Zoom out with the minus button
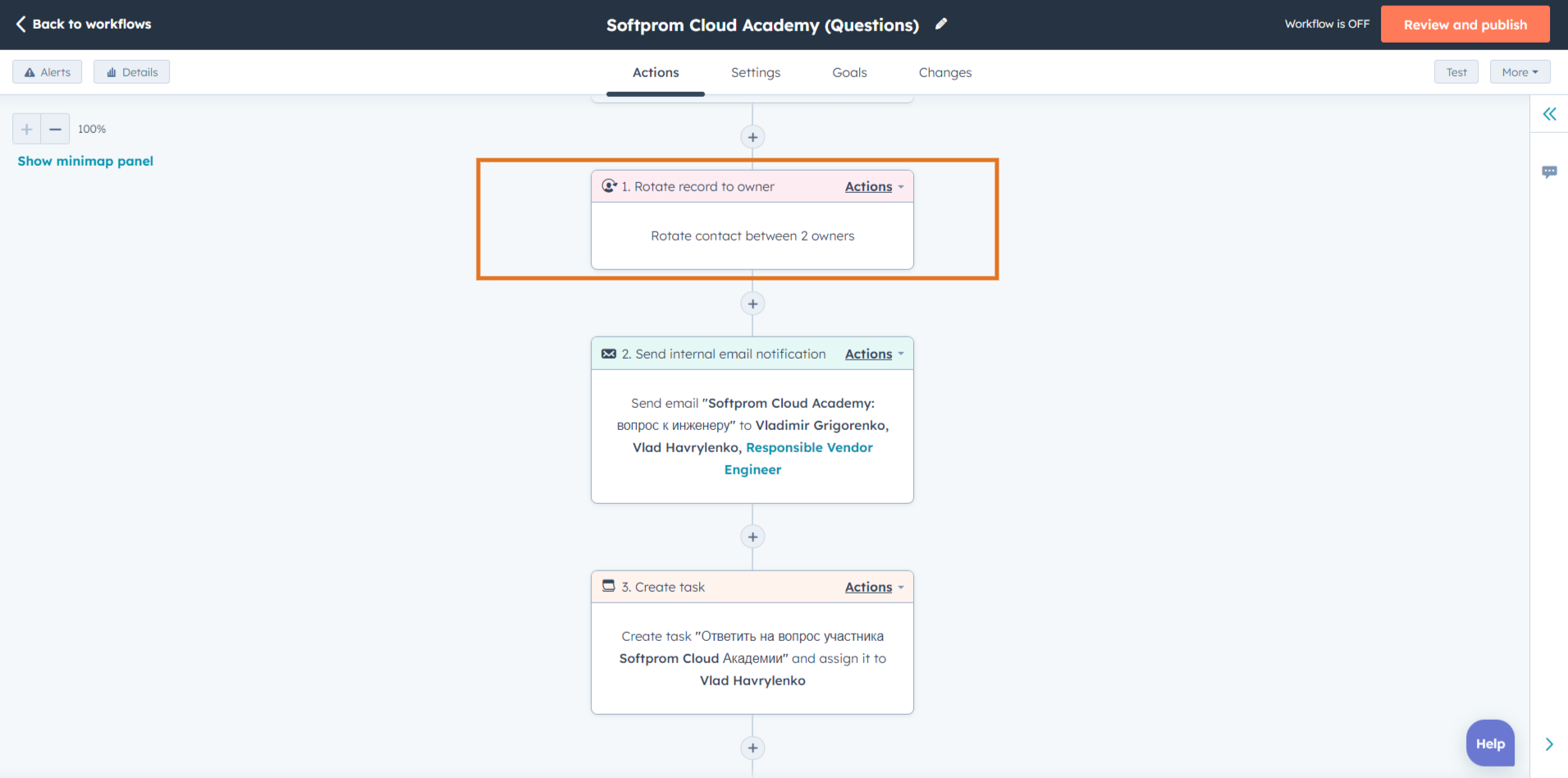 pyautogui.click(x=55, y=129)
